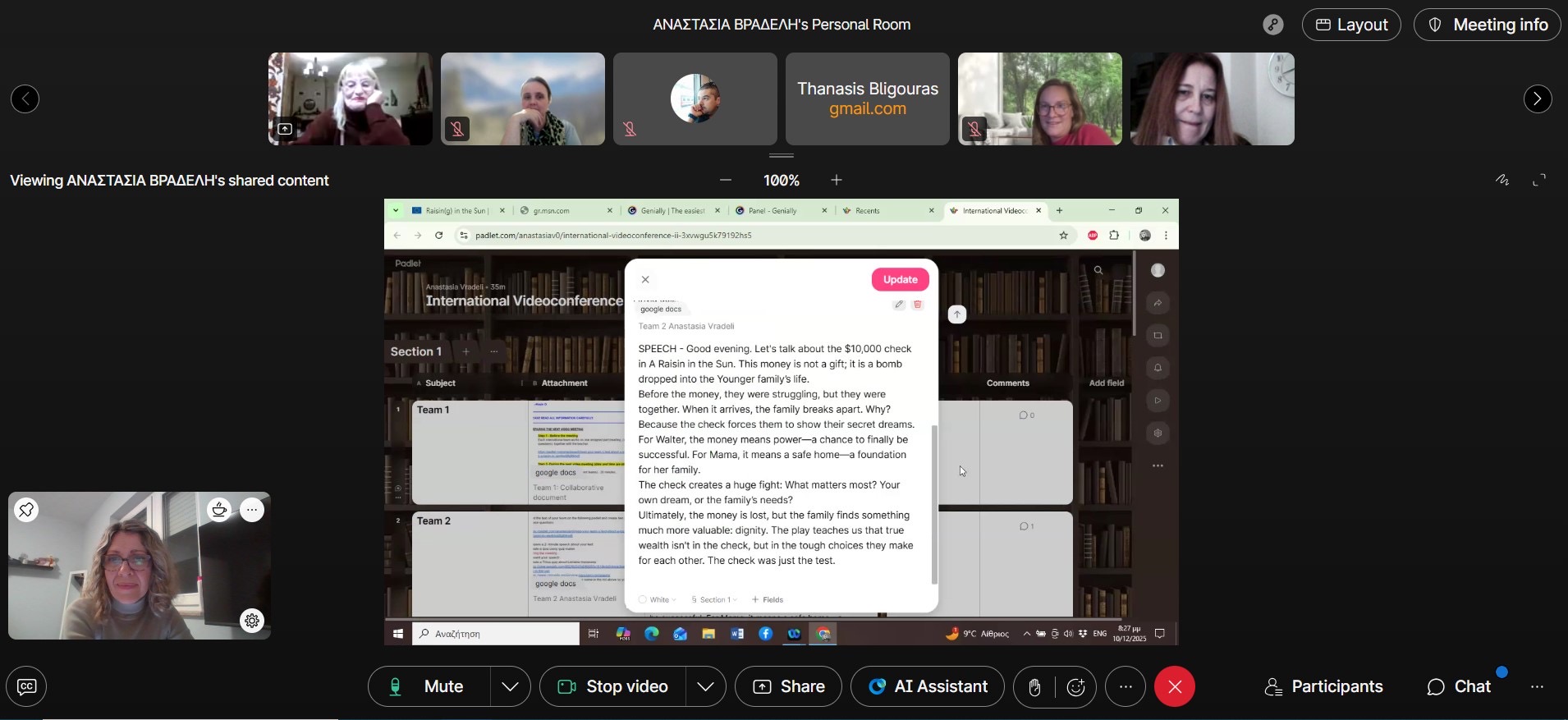Image resolution: width=1568 pixels, height=720 pixels.
Task: Open Meeting info
Action: tap(1487, 25)
